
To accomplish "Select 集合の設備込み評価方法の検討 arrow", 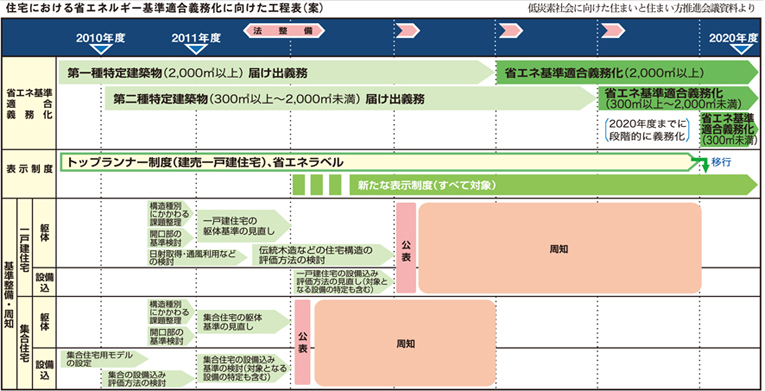I will (149, 379).
